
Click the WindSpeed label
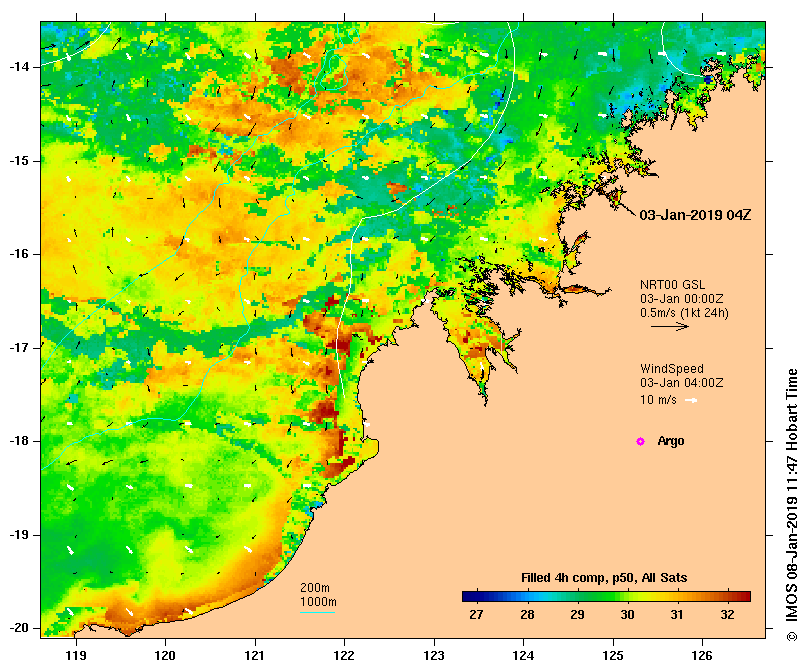click(x=672, y=369)
